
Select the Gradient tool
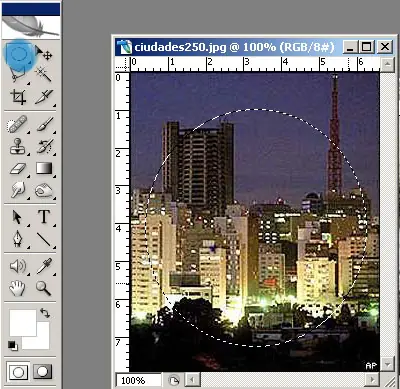coord(44,168)
